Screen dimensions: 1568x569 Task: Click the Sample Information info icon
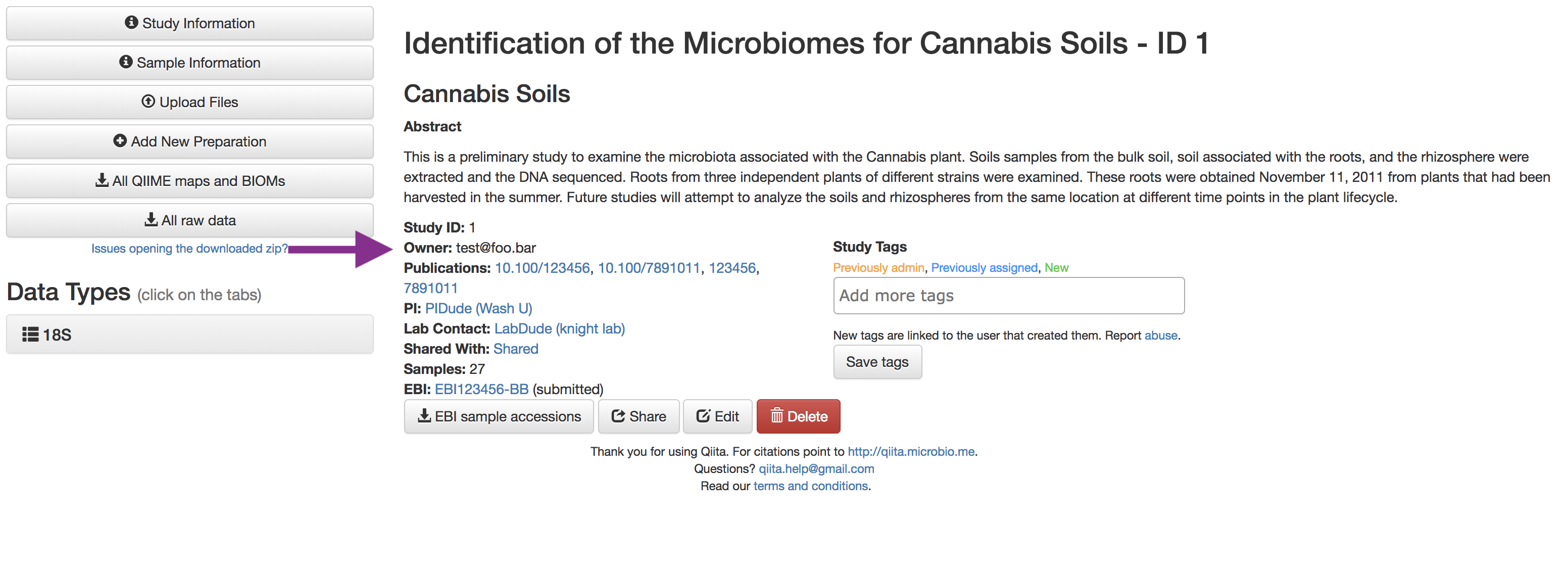click(x=126, y=62)
